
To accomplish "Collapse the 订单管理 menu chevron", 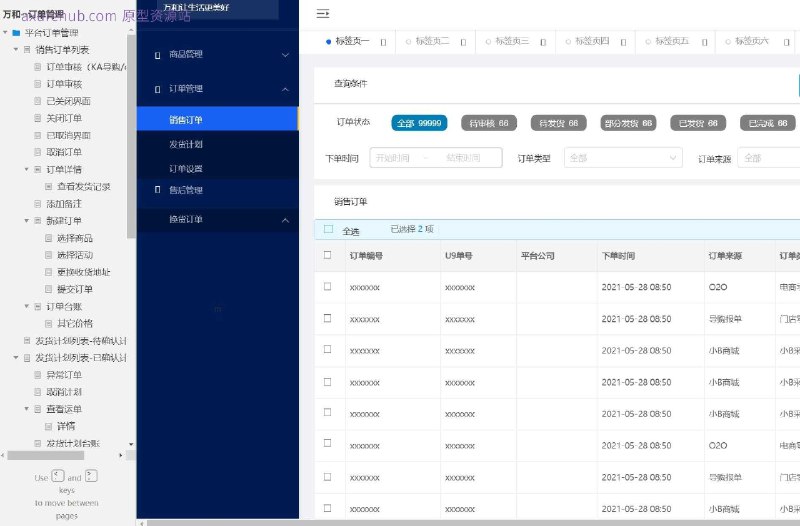I will [285, 89].
